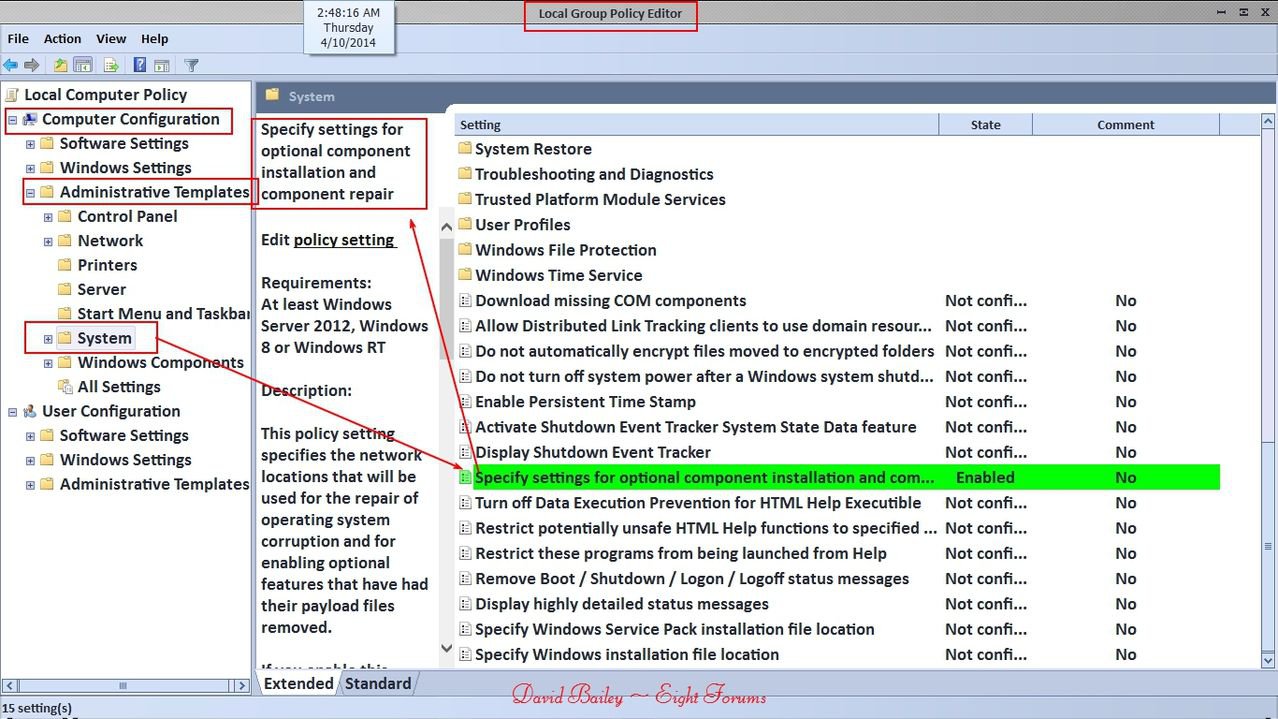
Task: Click icon of highlighted Specify settings optional component row
Action: (x=464, y=478)
